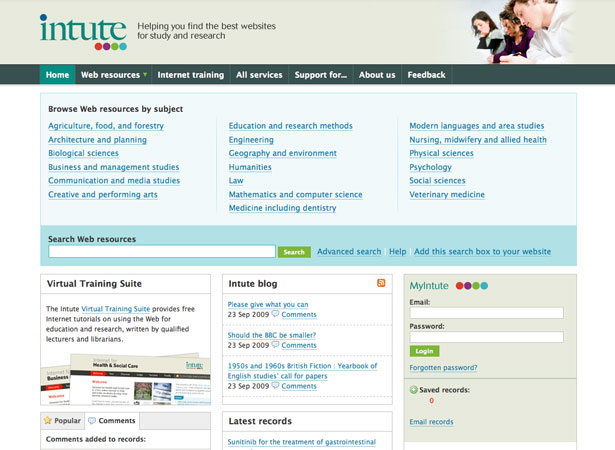Viewport: 615px width, 450px height.
Task: Click the green plus icon beside Saved records
Action: click(413, 390)
